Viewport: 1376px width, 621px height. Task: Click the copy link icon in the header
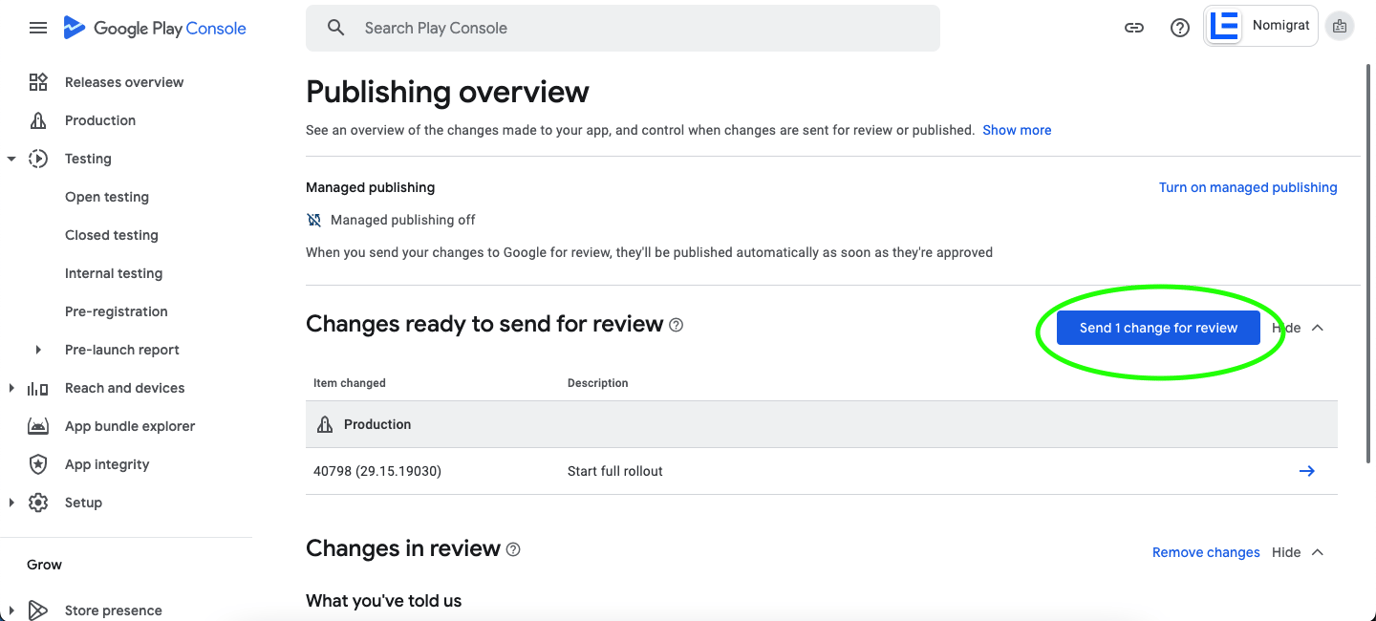pos(1134,28)
